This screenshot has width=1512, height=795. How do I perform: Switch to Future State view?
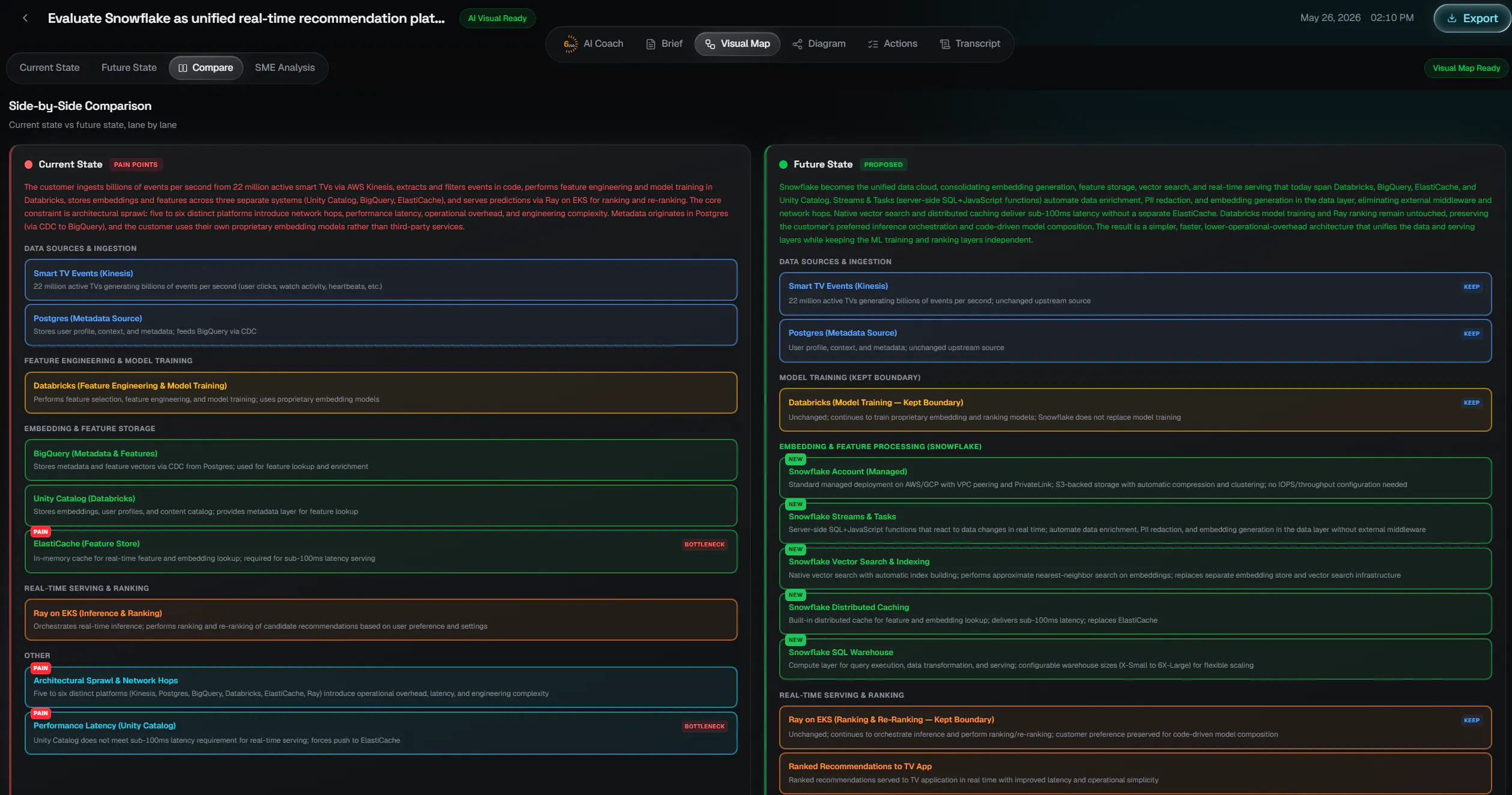[129, 68]
